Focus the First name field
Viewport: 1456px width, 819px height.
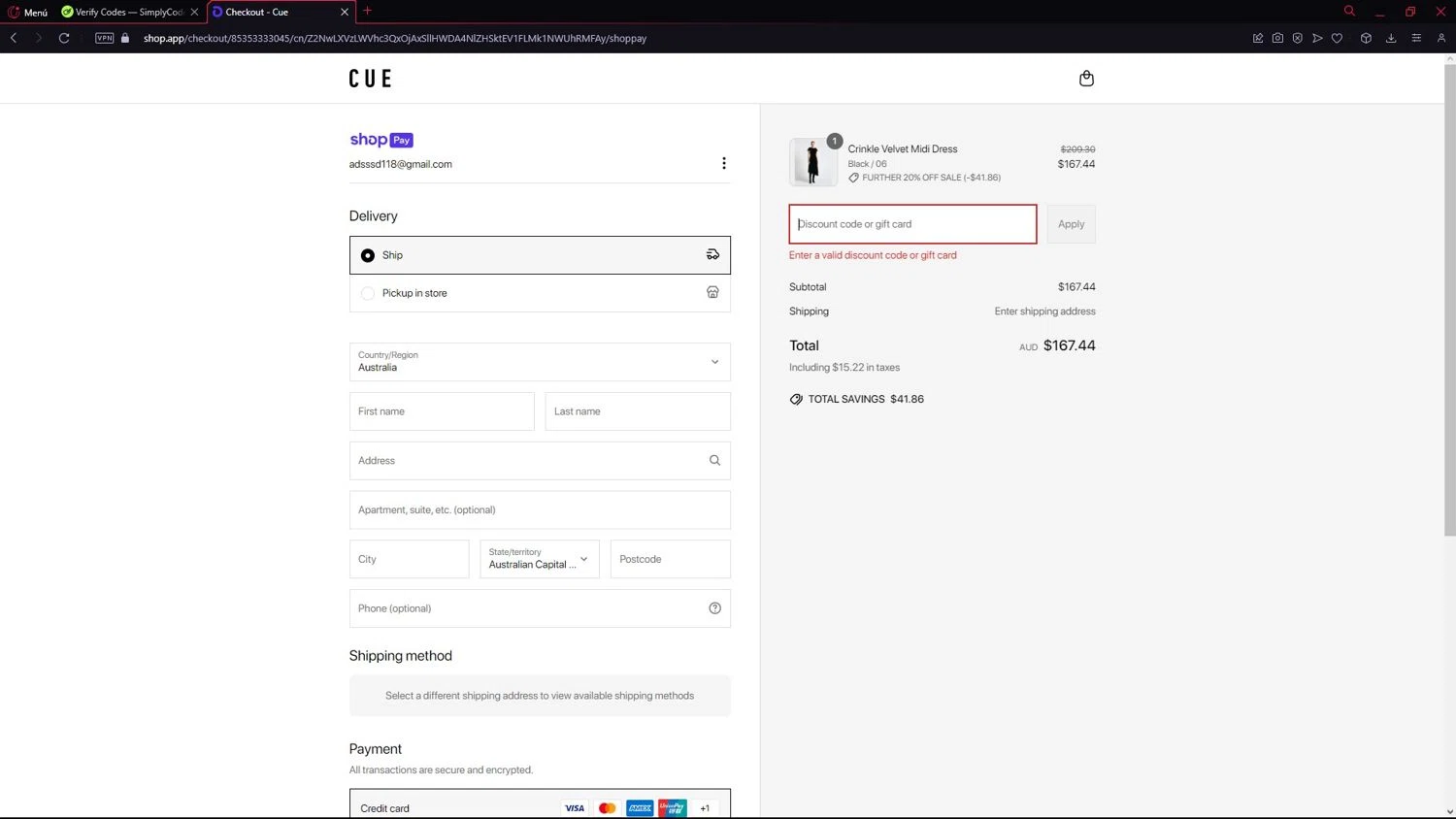pos(442,411)
